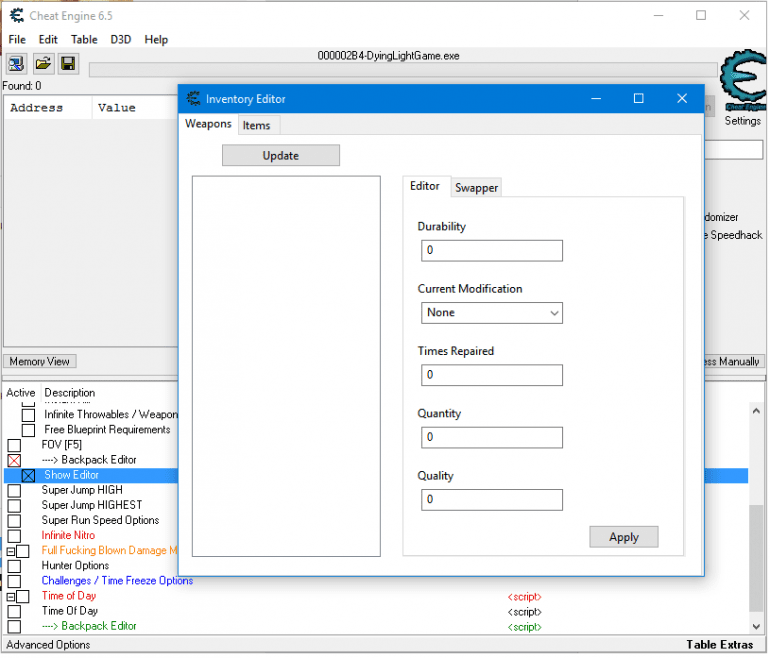Click the Durability input field
The height and width of the screenshot is (658, 770).
click(x=491, y=251)
